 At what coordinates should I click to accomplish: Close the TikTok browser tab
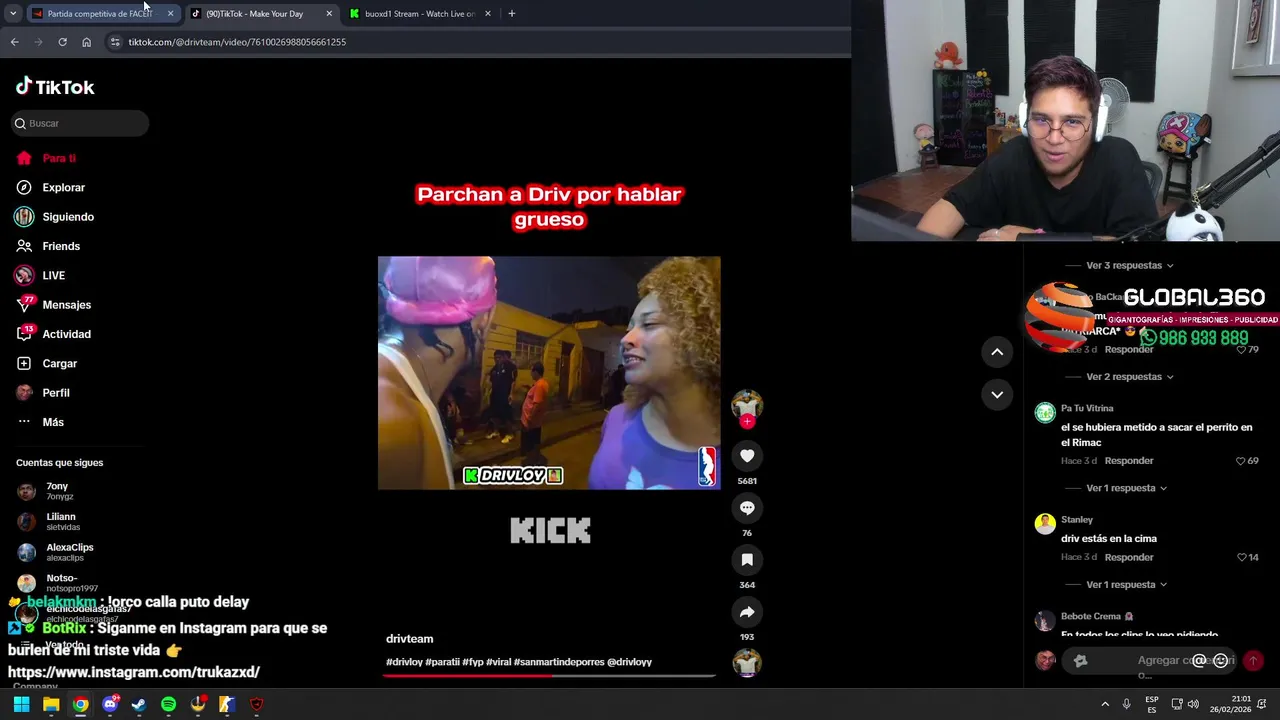tap(329, 14)
